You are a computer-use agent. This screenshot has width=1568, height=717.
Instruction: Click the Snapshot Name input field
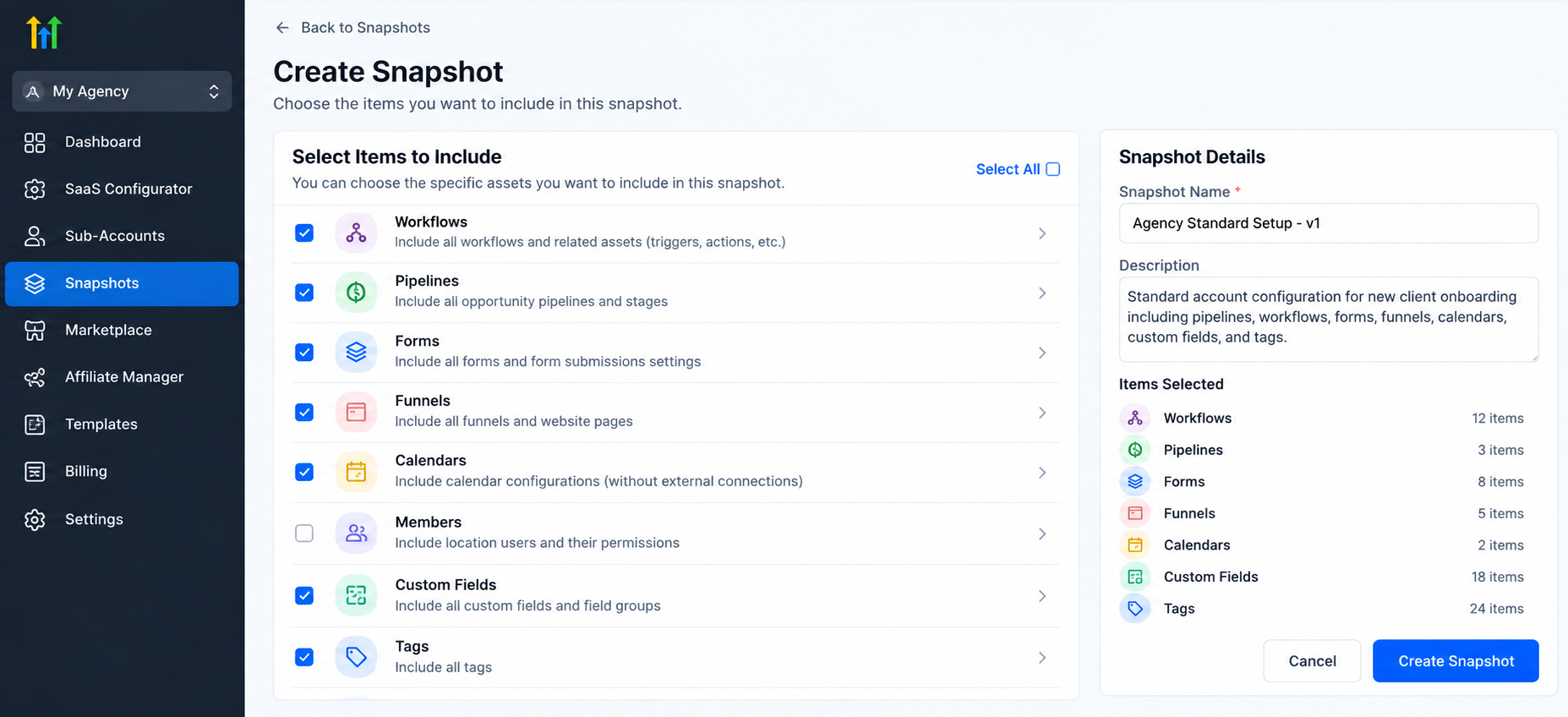pos(1329,223)
